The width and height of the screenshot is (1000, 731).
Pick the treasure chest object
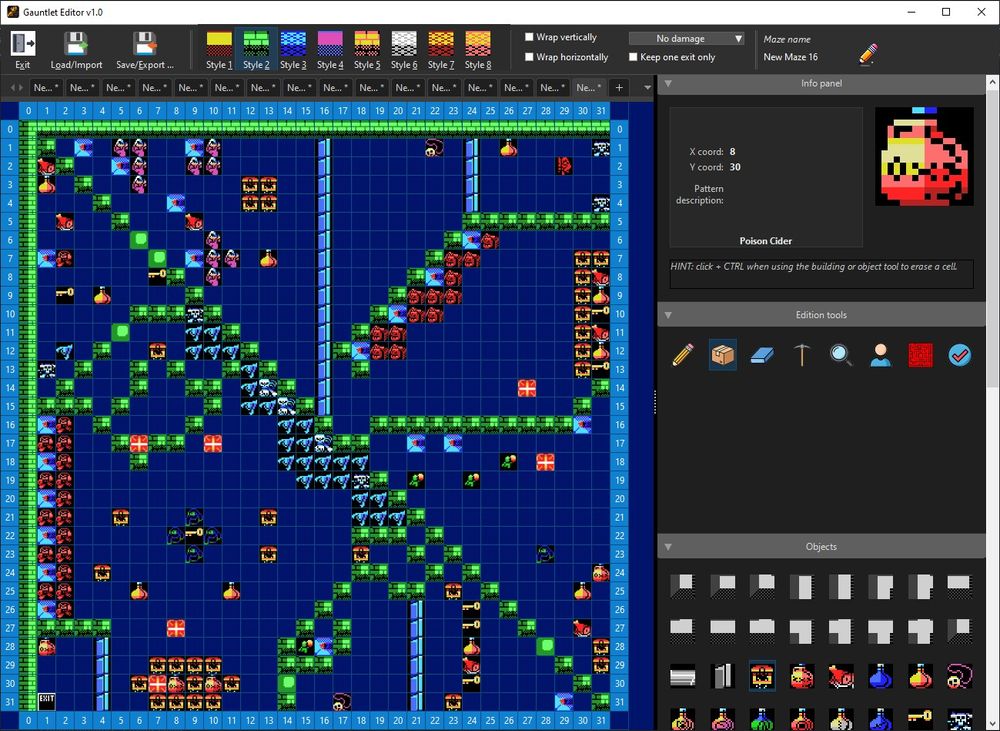762,676
